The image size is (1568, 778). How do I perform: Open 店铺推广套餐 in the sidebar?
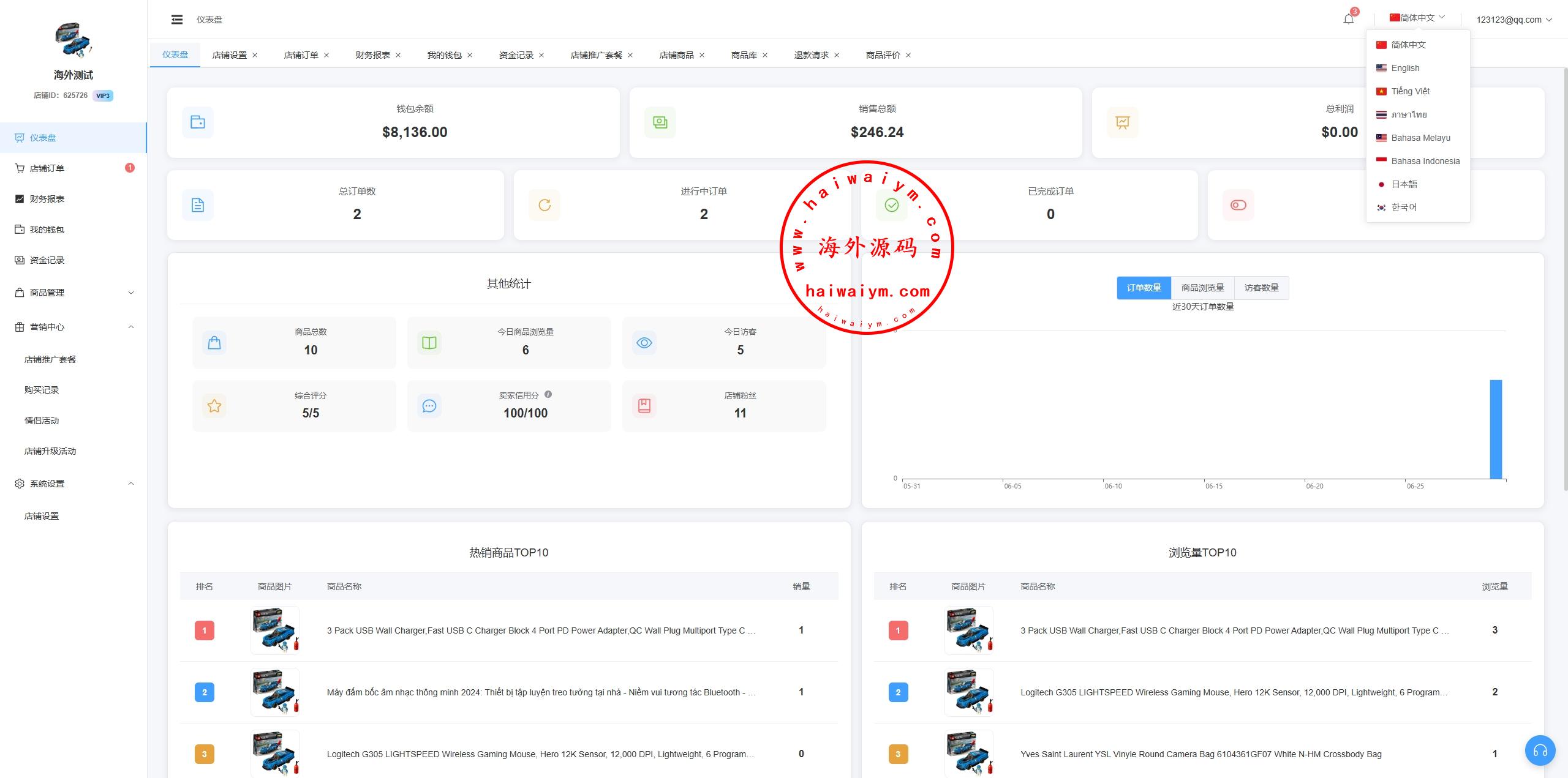(x=50, y=359)
